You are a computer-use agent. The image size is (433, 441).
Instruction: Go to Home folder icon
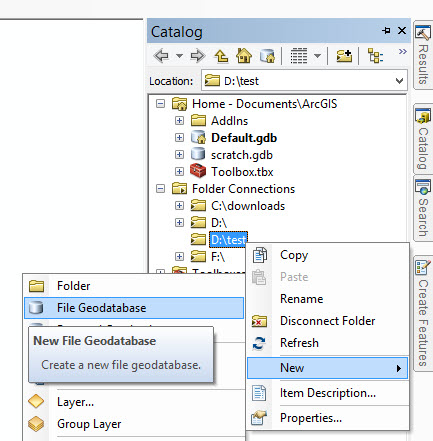(244, 55)
